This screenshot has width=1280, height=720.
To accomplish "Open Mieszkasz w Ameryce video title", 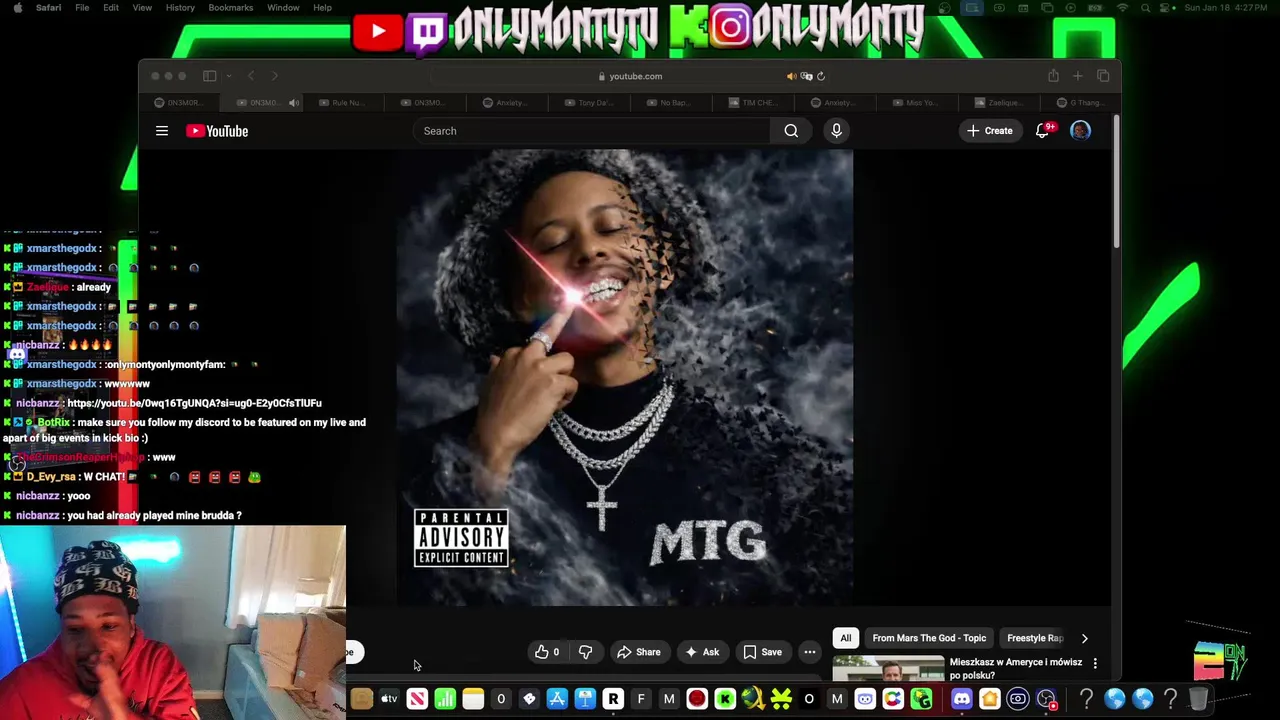I will click(x=1016, y=668).
